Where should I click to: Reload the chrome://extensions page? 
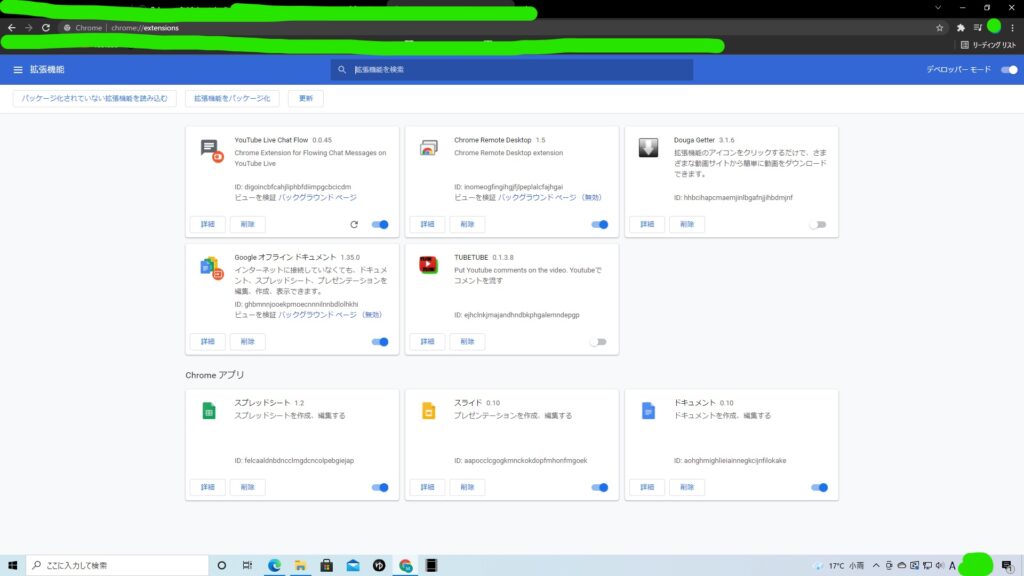46,28
